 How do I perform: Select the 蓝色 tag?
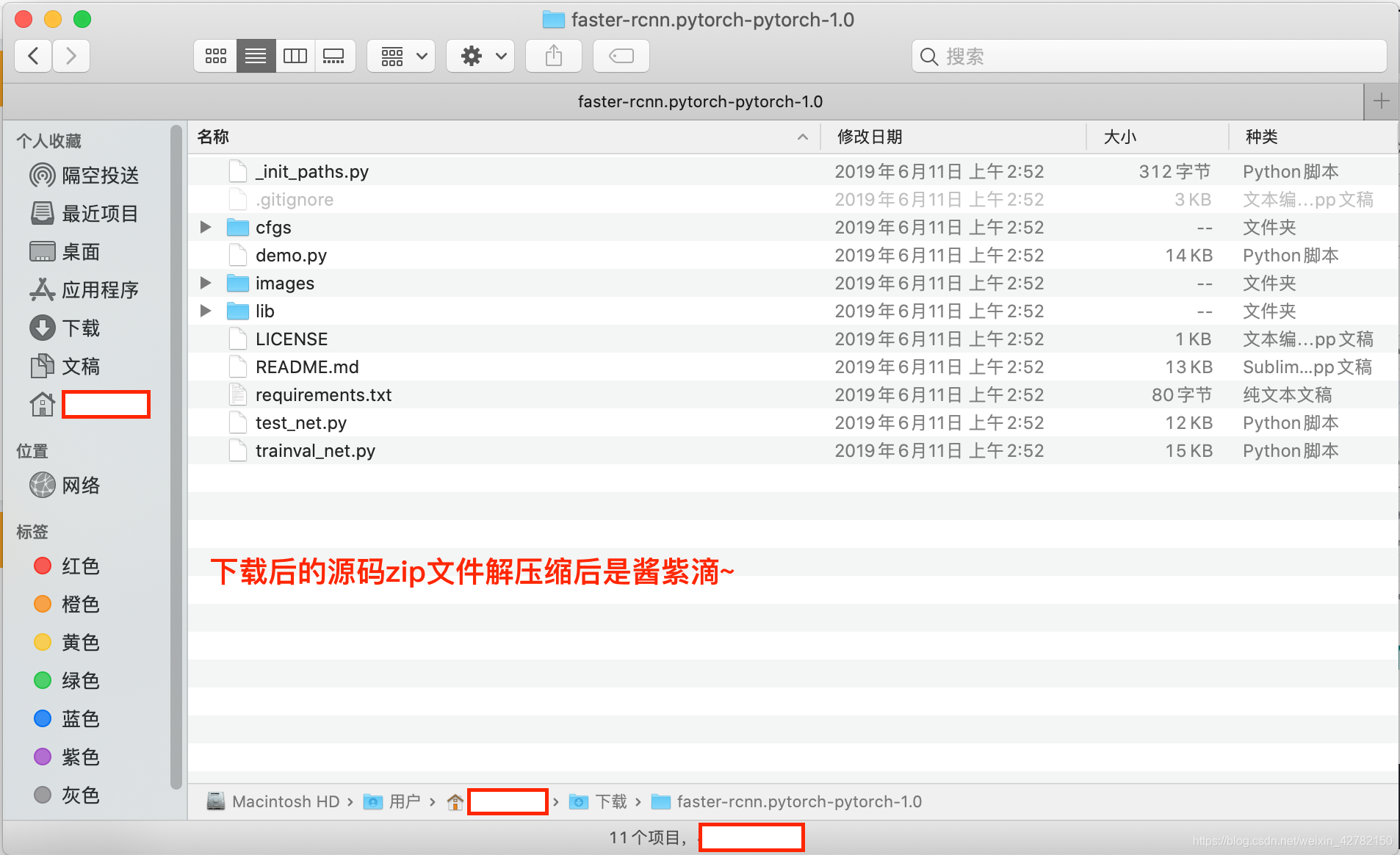coord(68,719)
